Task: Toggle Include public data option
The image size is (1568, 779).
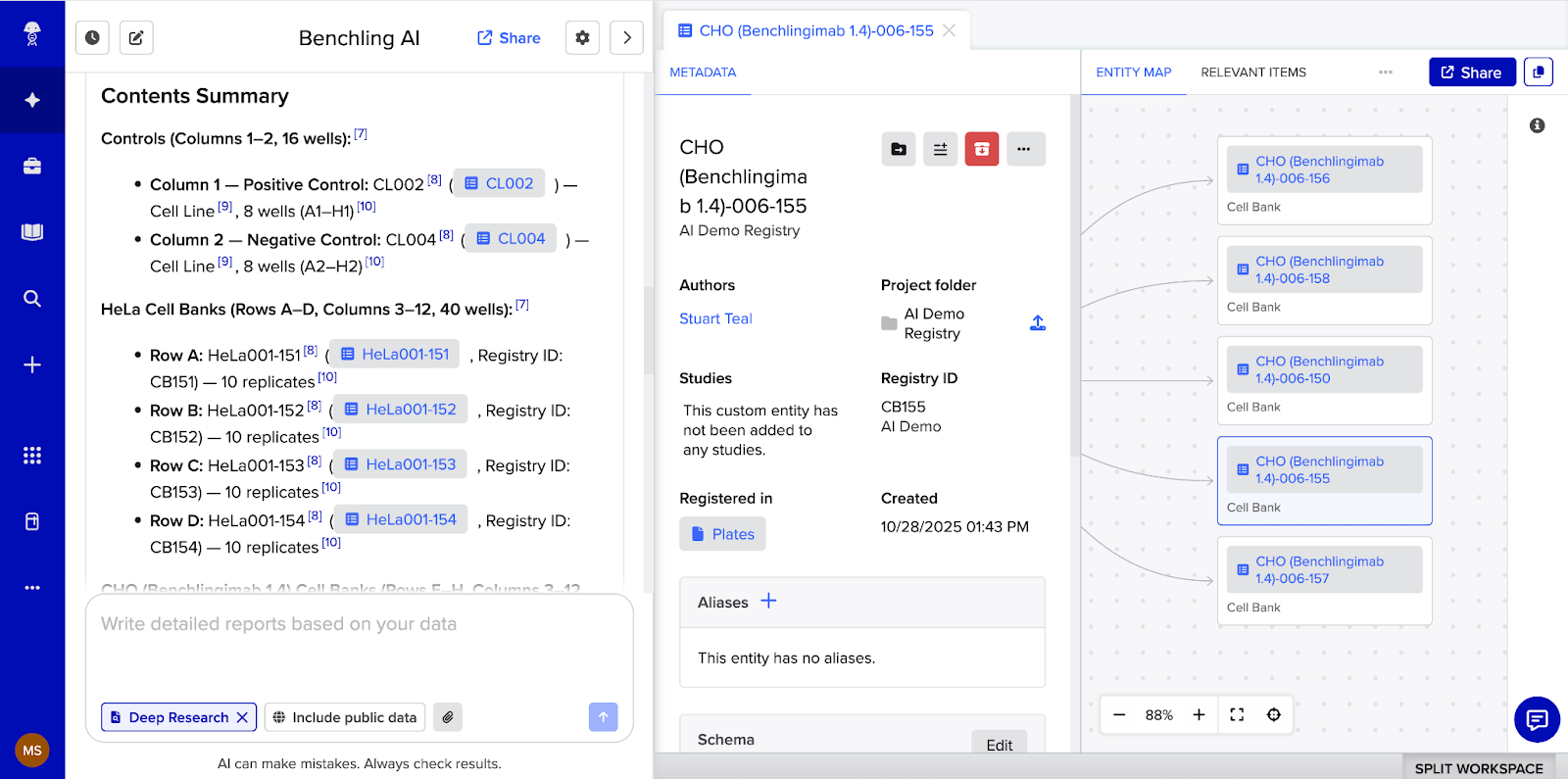Action: click(x=345, y=717)
